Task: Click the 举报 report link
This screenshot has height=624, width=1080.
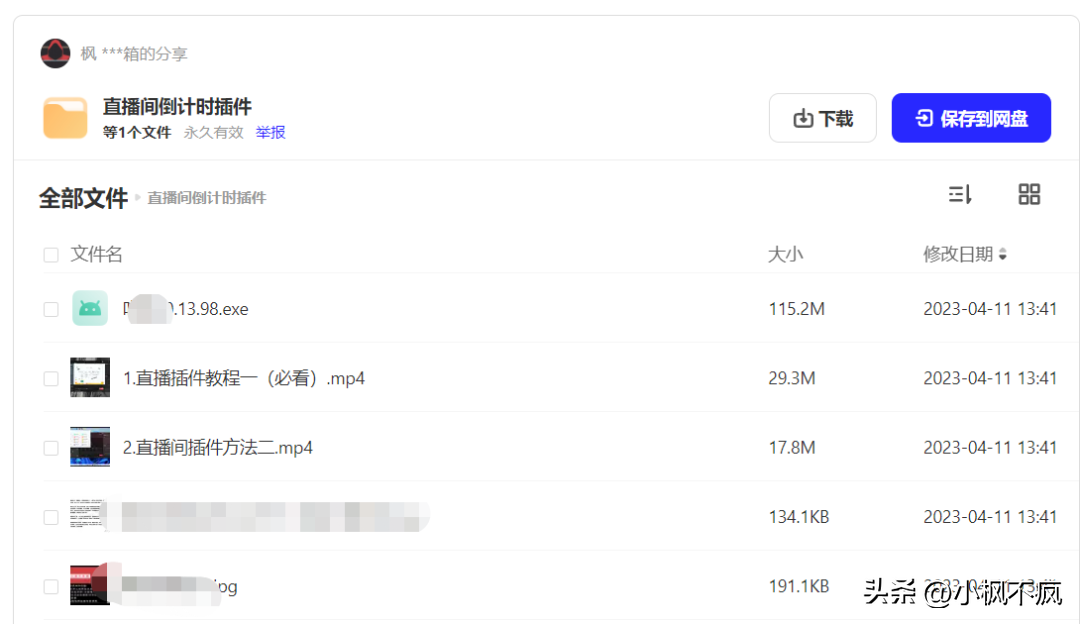Action: point(270,132)
